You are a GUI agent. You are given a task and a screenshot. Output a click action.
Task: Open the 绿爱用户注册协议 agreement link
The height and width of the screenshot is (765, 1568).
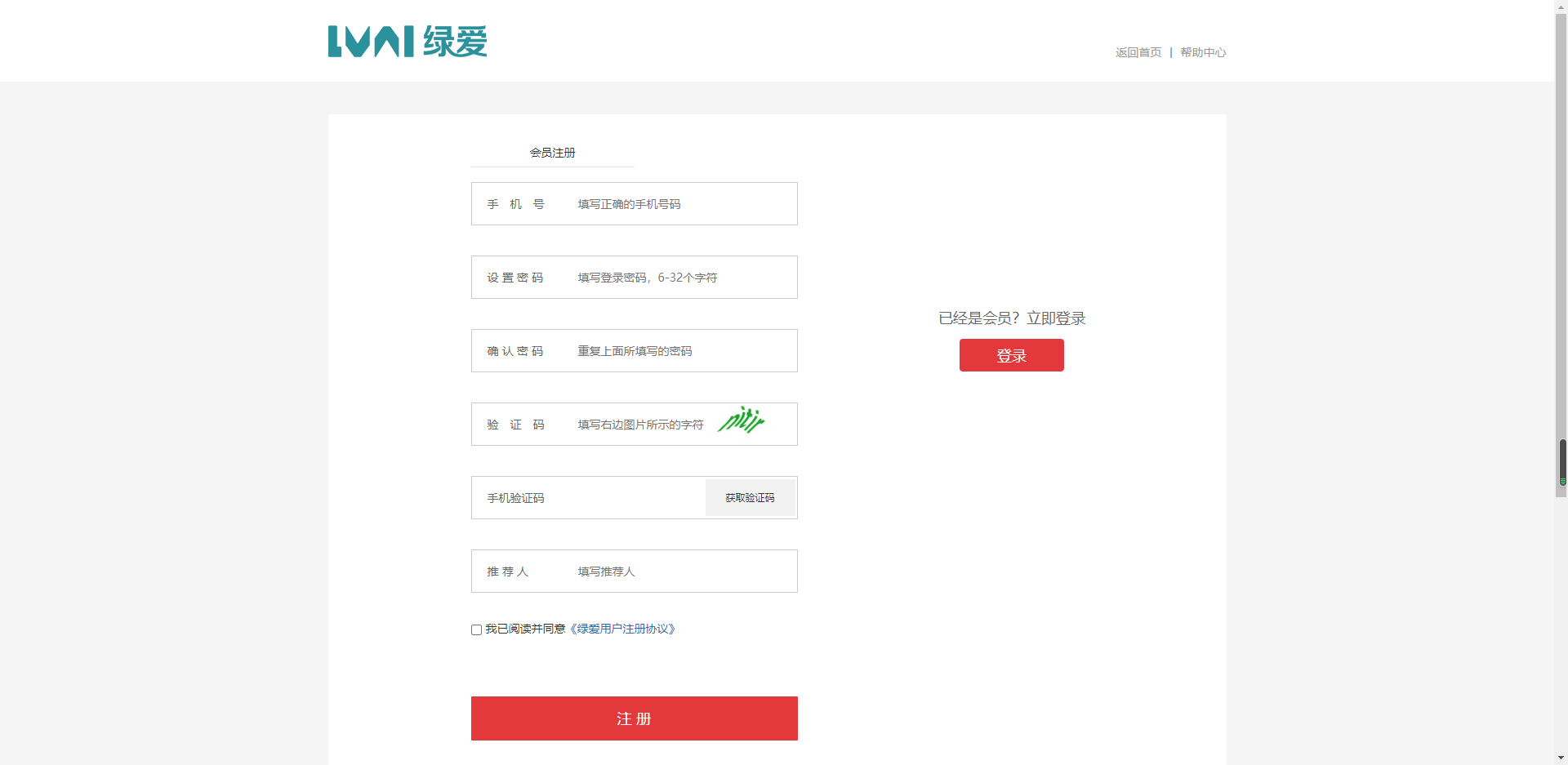[622, 629]
